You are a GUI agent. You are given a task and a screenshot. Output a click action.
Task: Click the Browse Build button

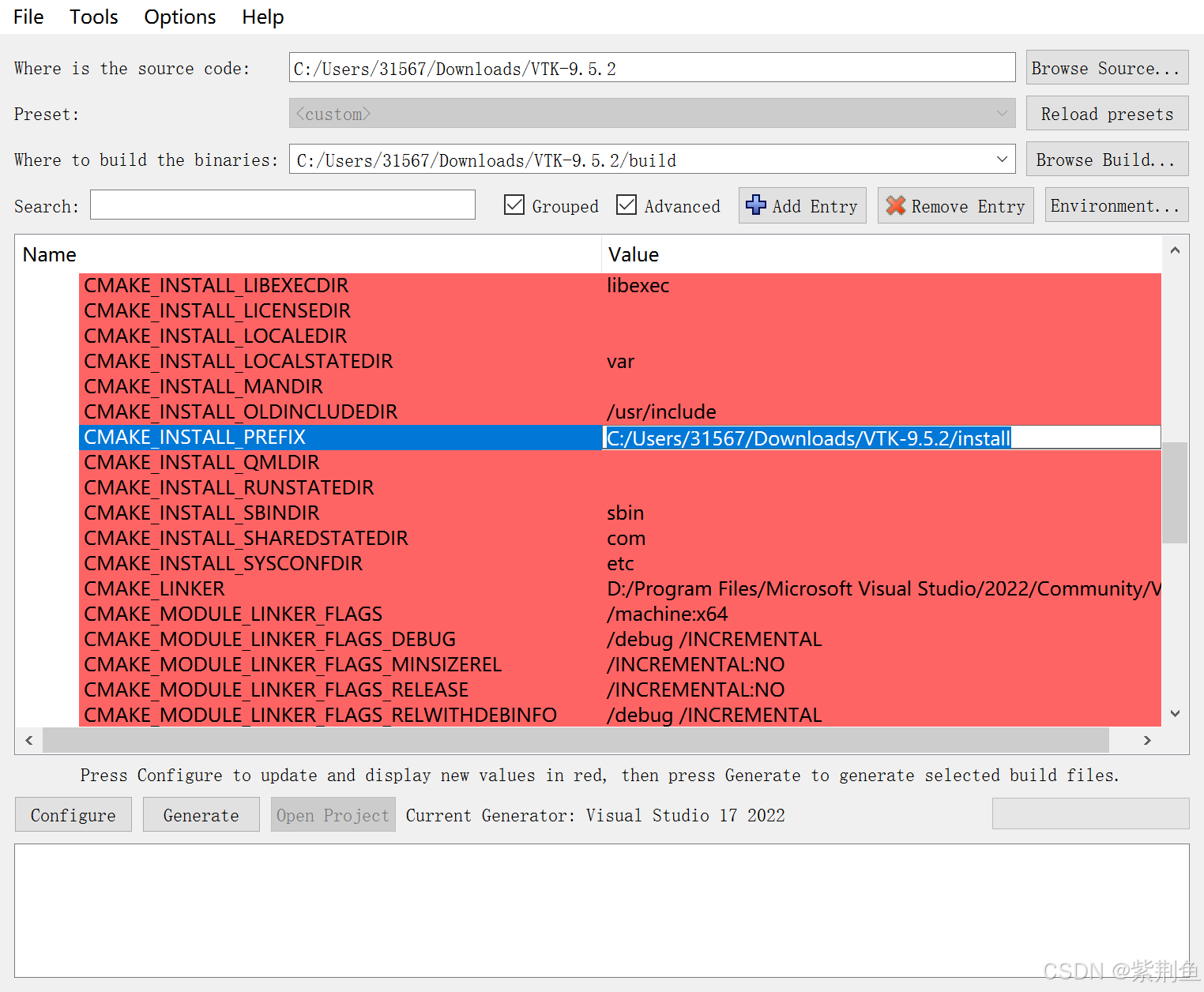1107,160
